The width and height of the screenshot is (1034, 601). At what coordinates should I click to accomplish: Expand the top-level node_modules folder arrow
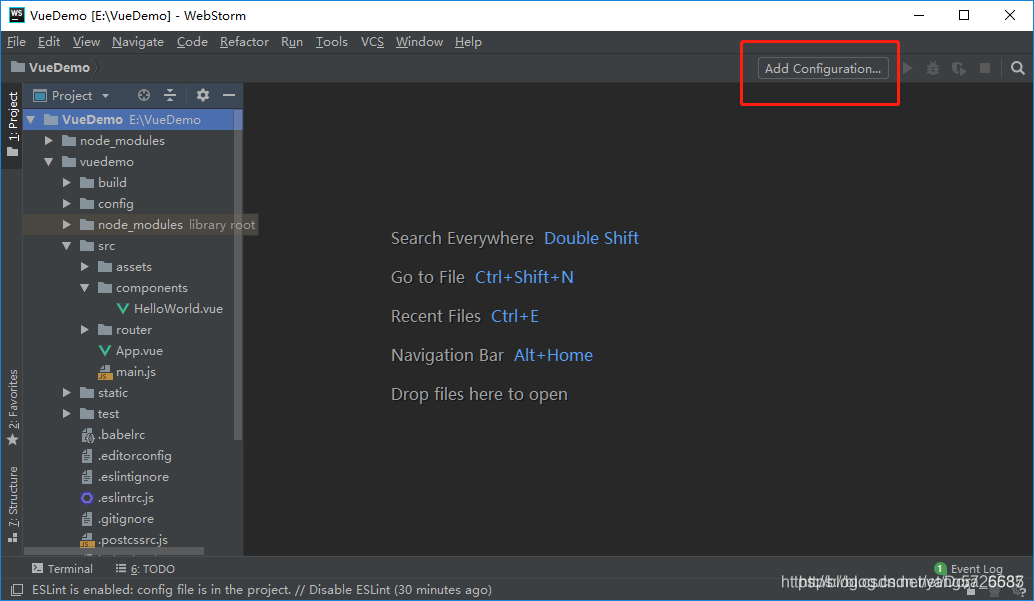coord(48,141)
